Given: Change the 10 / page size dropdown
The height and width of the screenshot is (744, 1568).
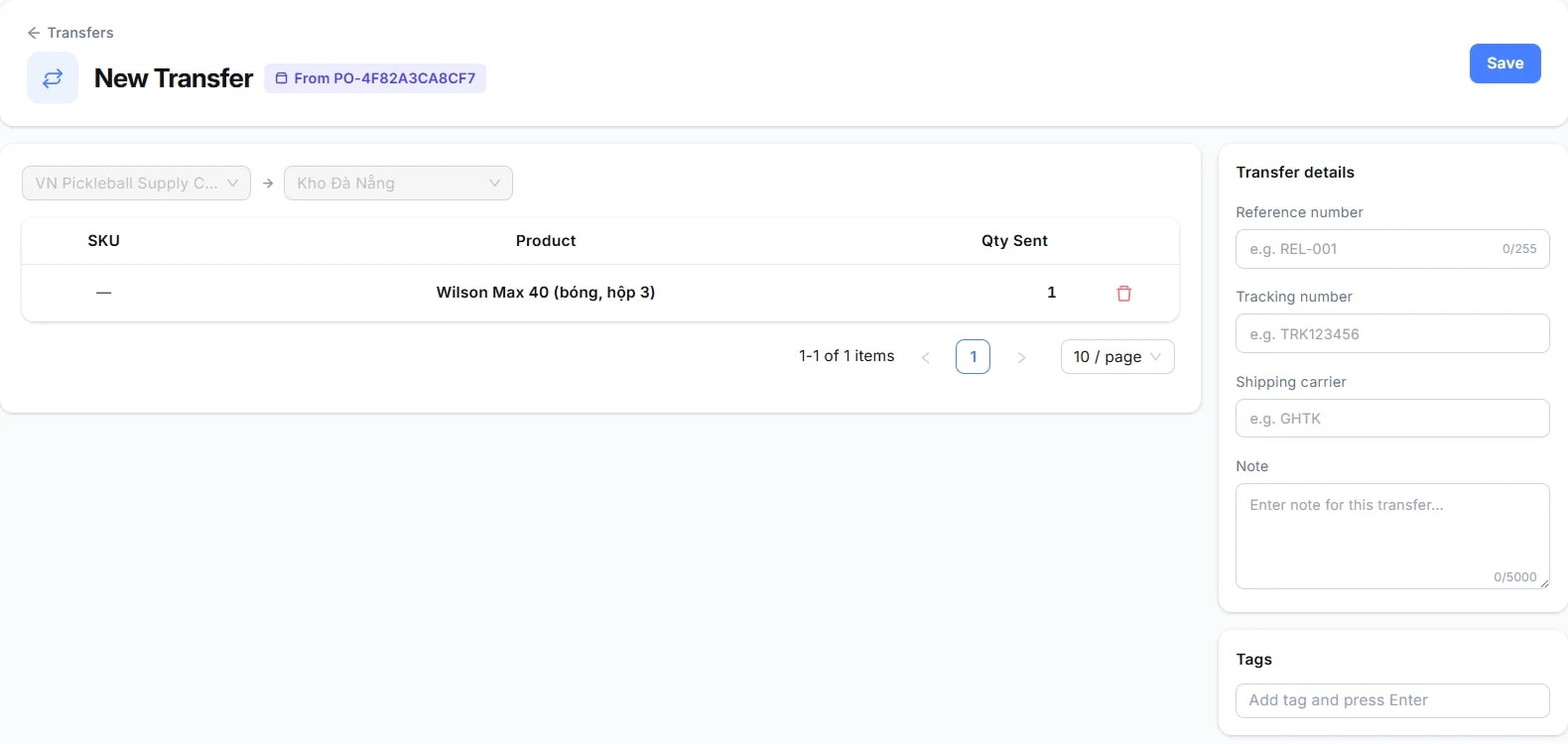Looking at the screenshot, I should [x=1117, y=357].
